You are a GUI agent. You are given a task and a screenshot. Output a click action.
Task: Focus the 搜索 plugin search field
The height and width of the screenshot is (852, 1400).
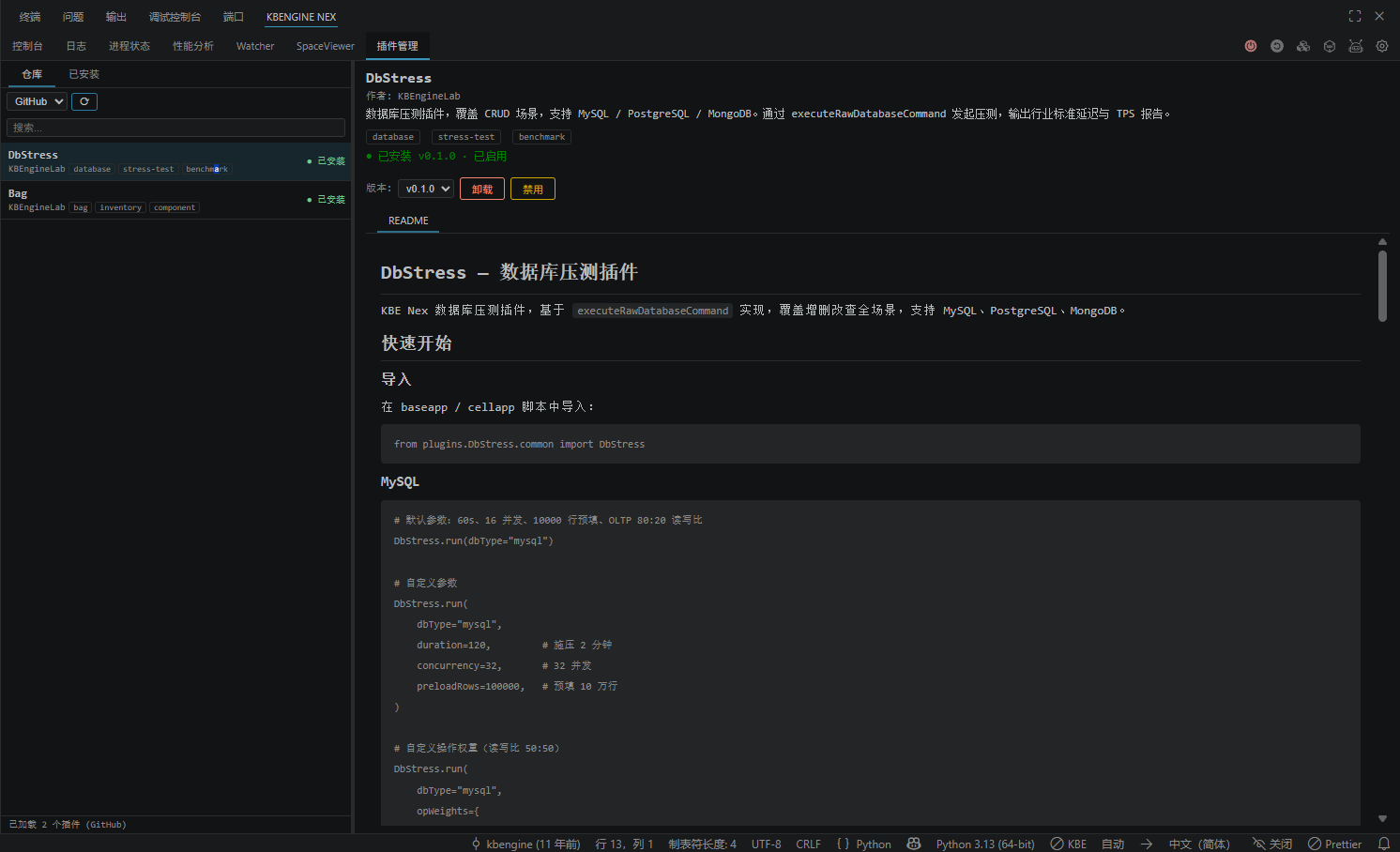(176, 128)
